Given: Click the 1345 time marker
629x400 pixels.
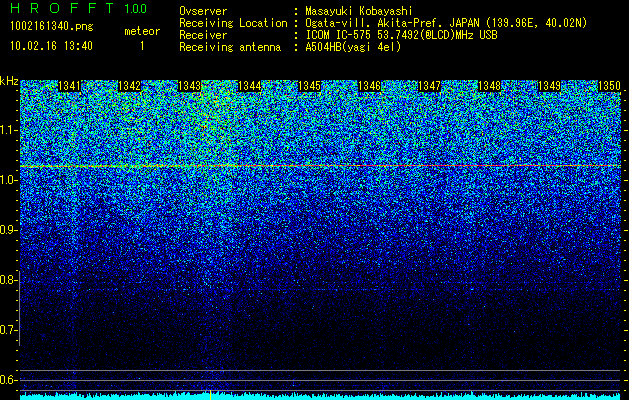Looking at the screenshot, I should pos(310,86).
